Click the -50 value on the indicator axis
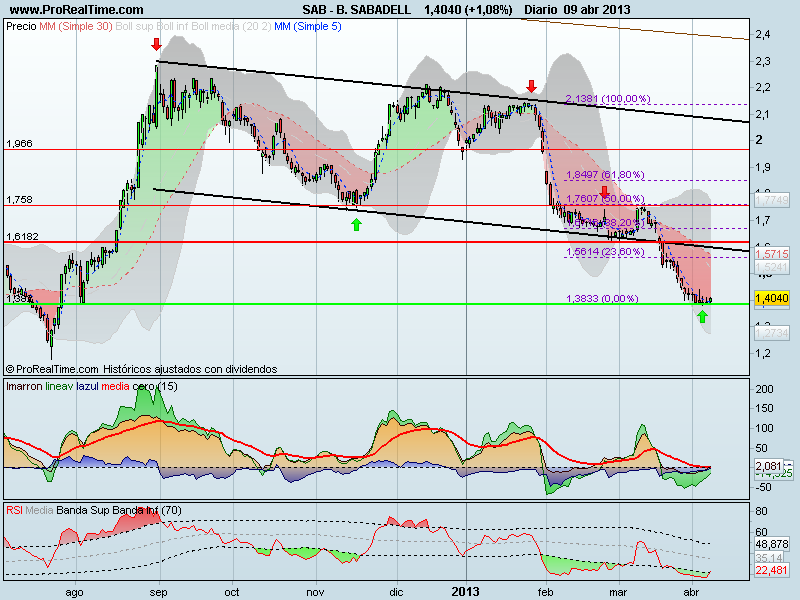This screenshot has width=800, height=600. point(763,487)
